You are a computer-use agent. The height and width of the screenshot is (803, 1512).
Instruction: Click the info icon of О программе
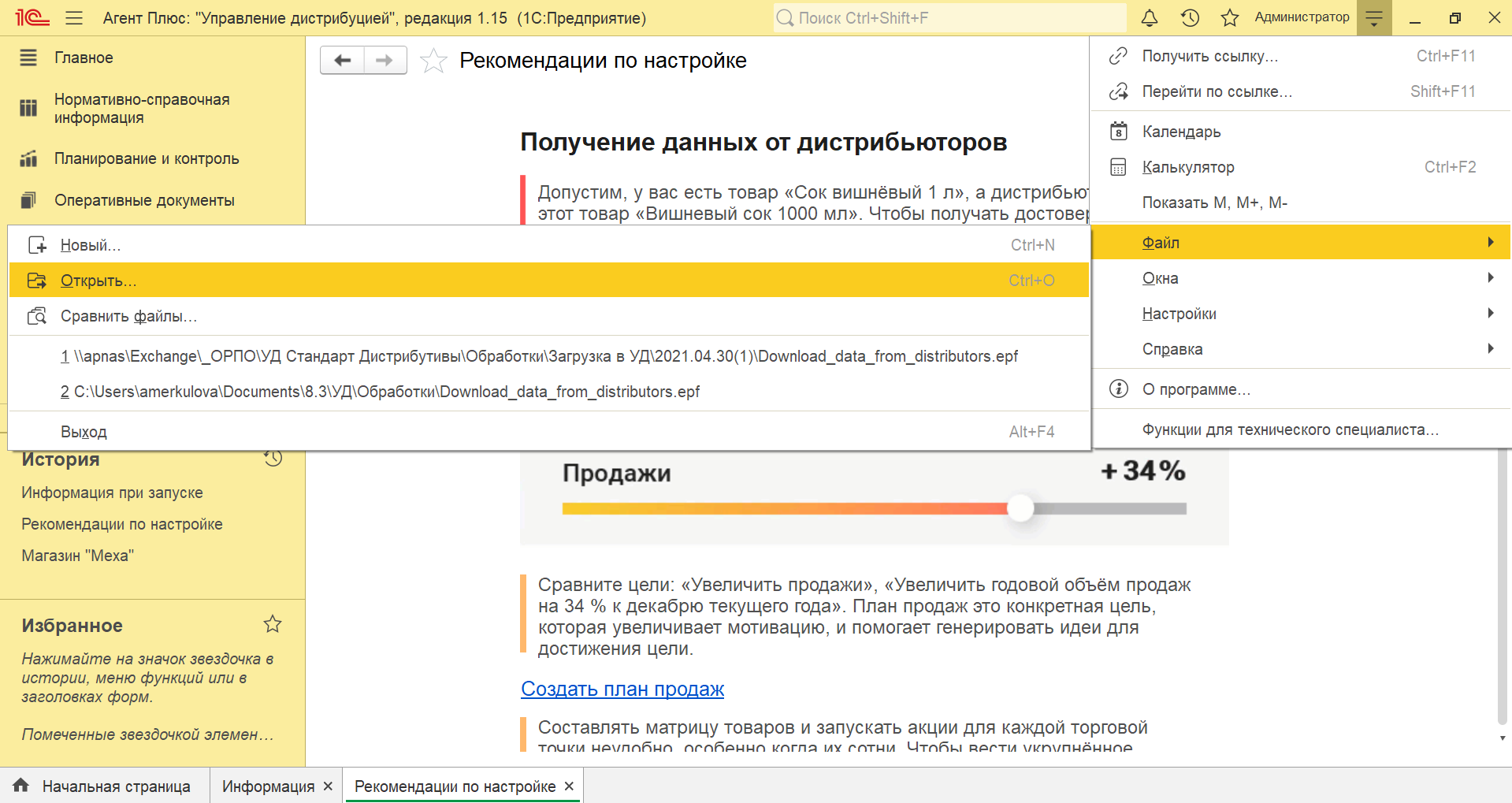tap(1118, 389)
